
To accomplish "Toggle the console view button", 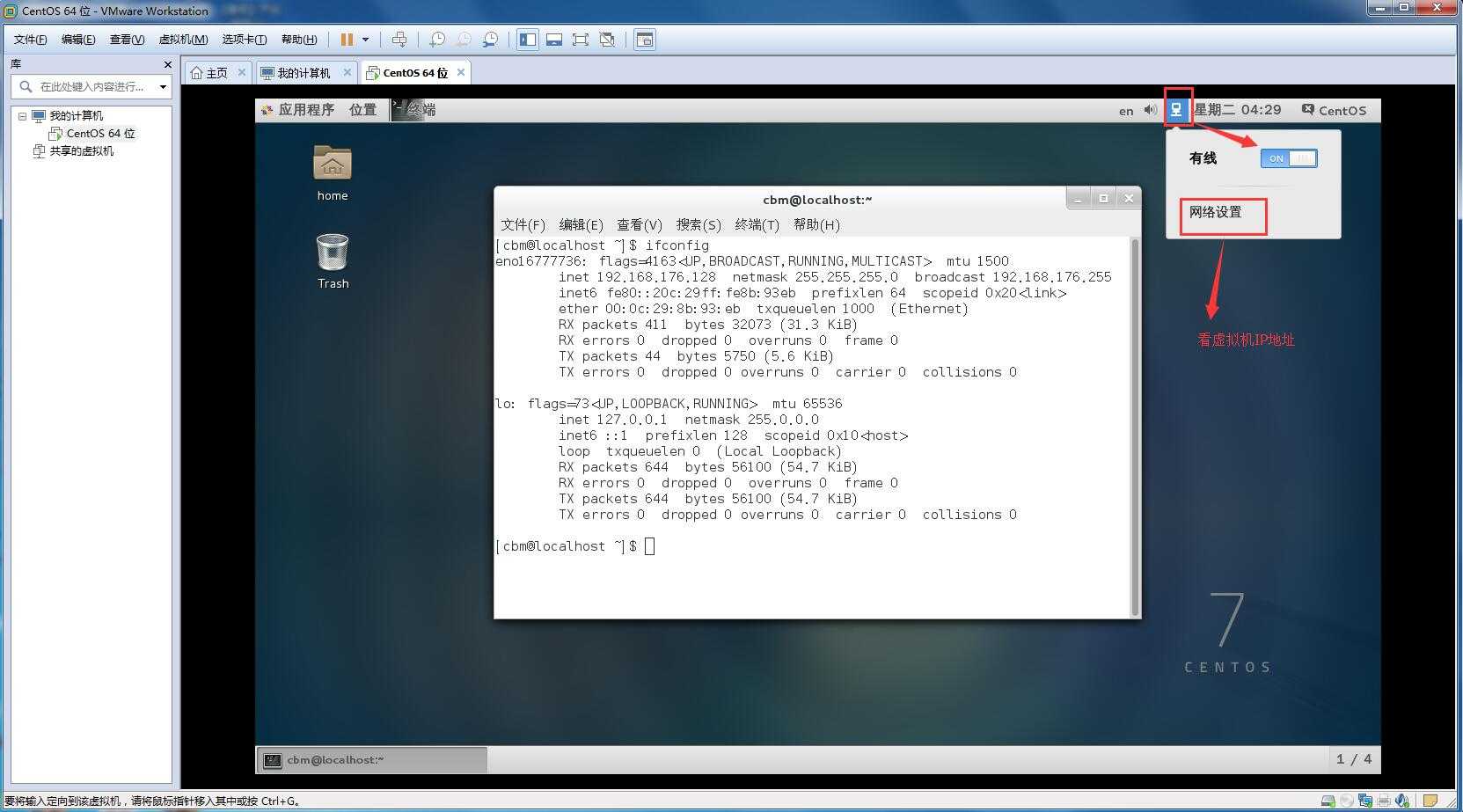I will pyautogui.click(x=645, y=40).
